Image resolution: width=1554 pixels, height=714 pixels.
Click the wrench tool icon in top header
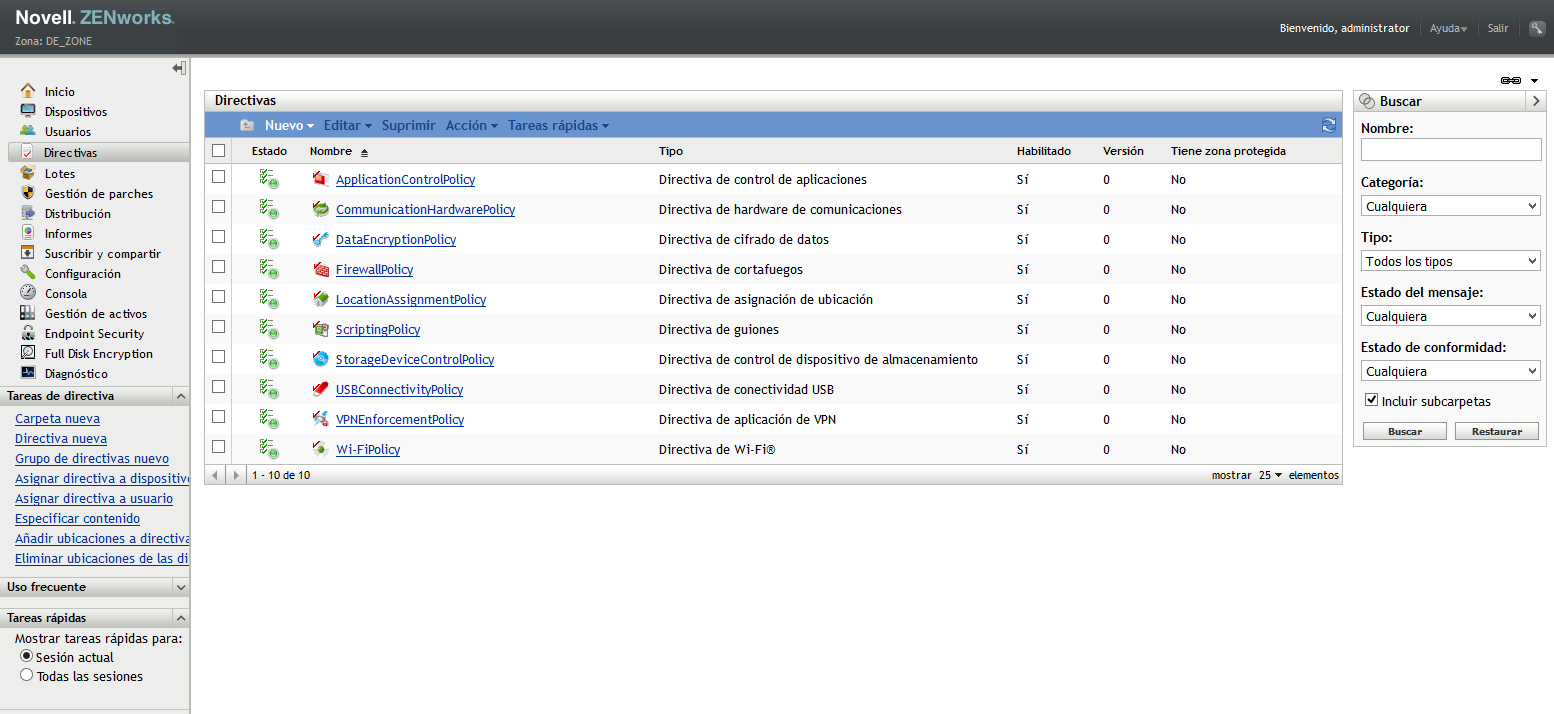pyautogui.click(x=1537, y=28)
